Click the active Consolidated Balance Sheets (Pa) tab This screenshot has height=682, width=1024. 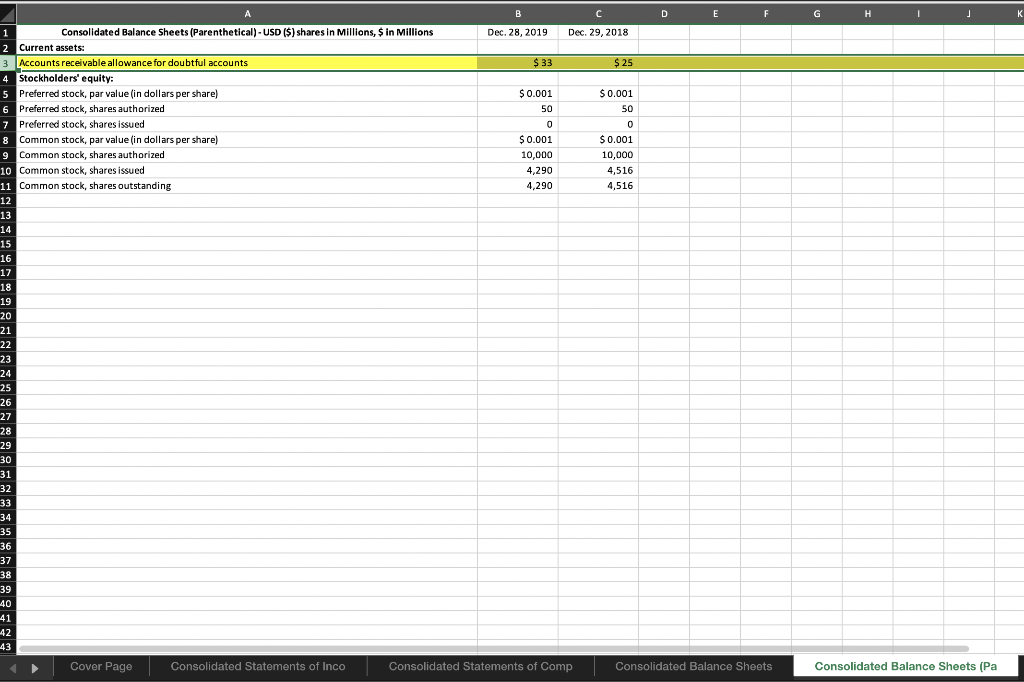point(905,666)
